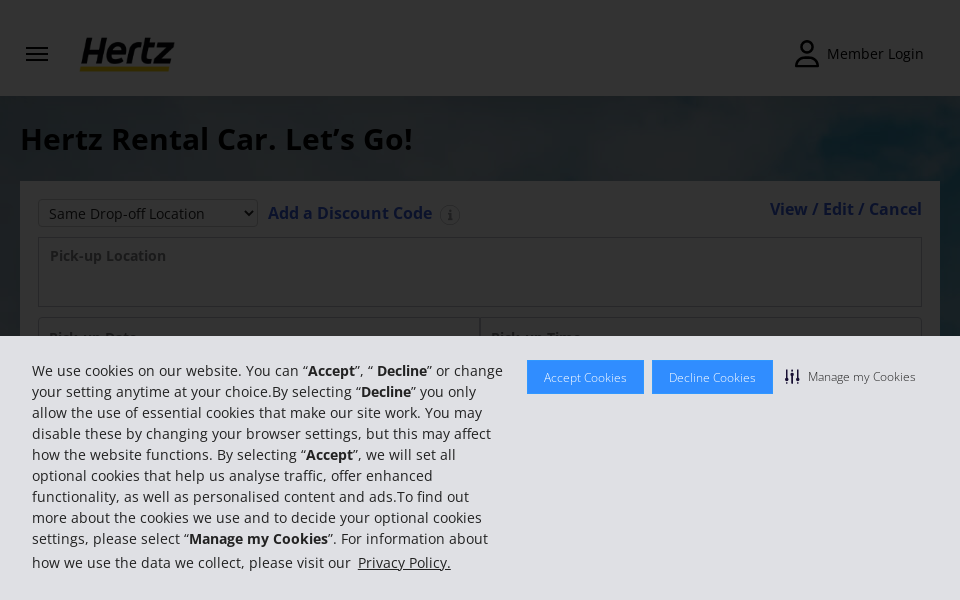Click Decline Cookies
The image size is (960, 600).
(x=712, y=377)
